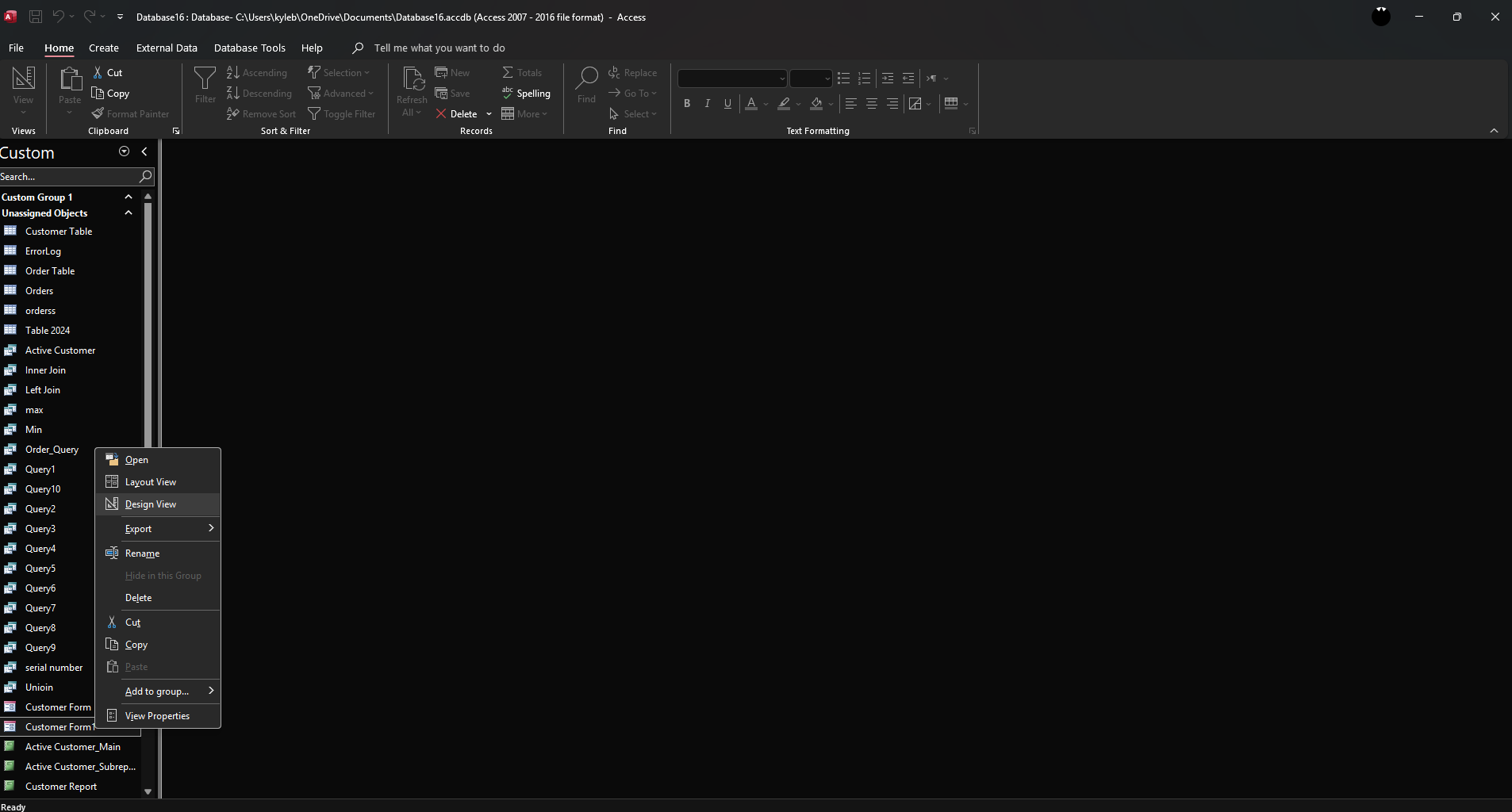Click the Delete record X icon
Image resolution: width=1512 pixels, height=812 pixels.
[441, 113]
